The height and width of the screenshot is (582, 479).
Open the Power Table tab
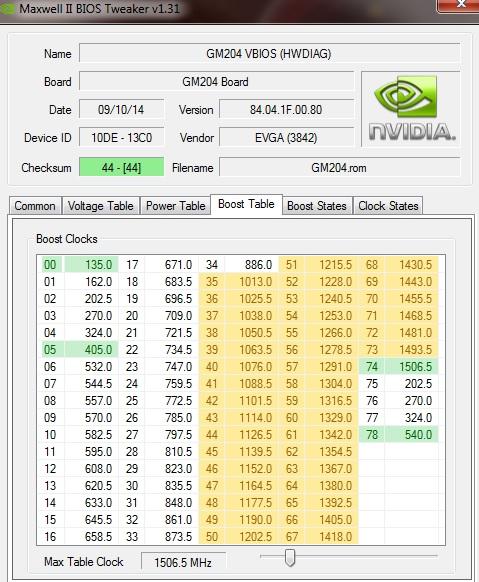tap(175, 206)
